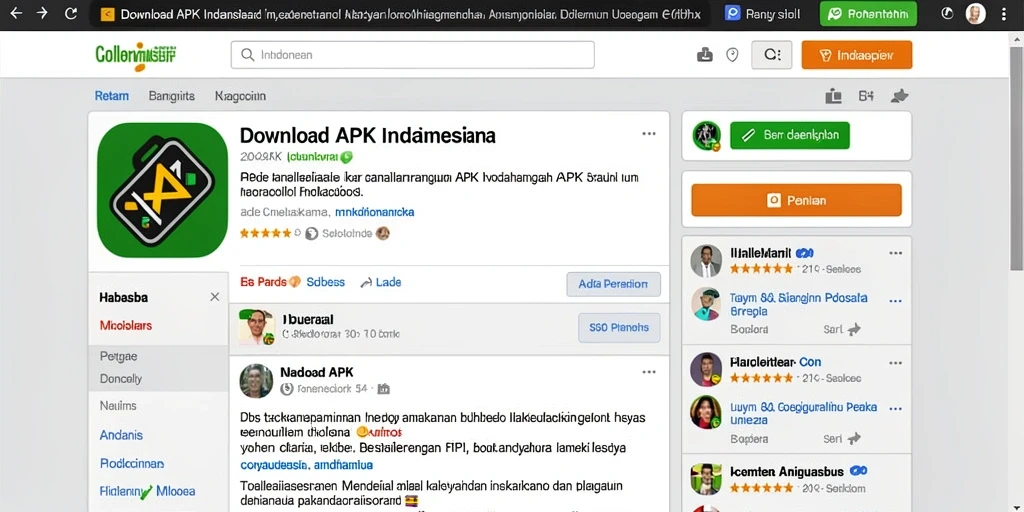Open three-dot menu of 'Luym 80. Coegiguraliinu' item

pos(895,409)
